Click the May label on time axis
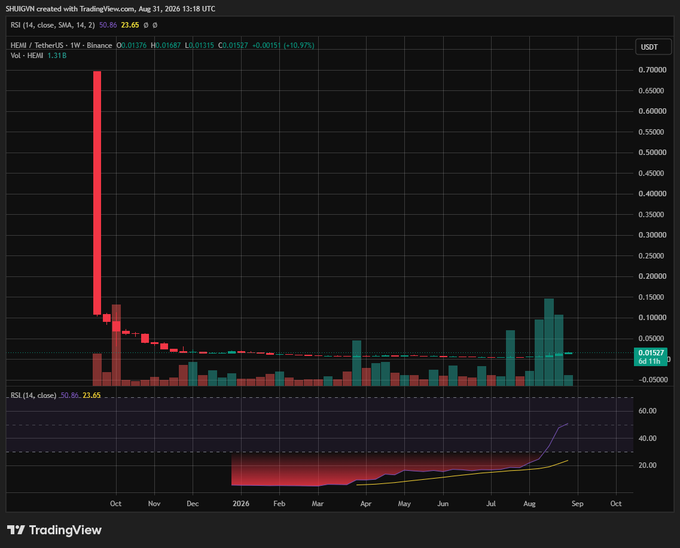Screen dimensions: 680x548 404,503
